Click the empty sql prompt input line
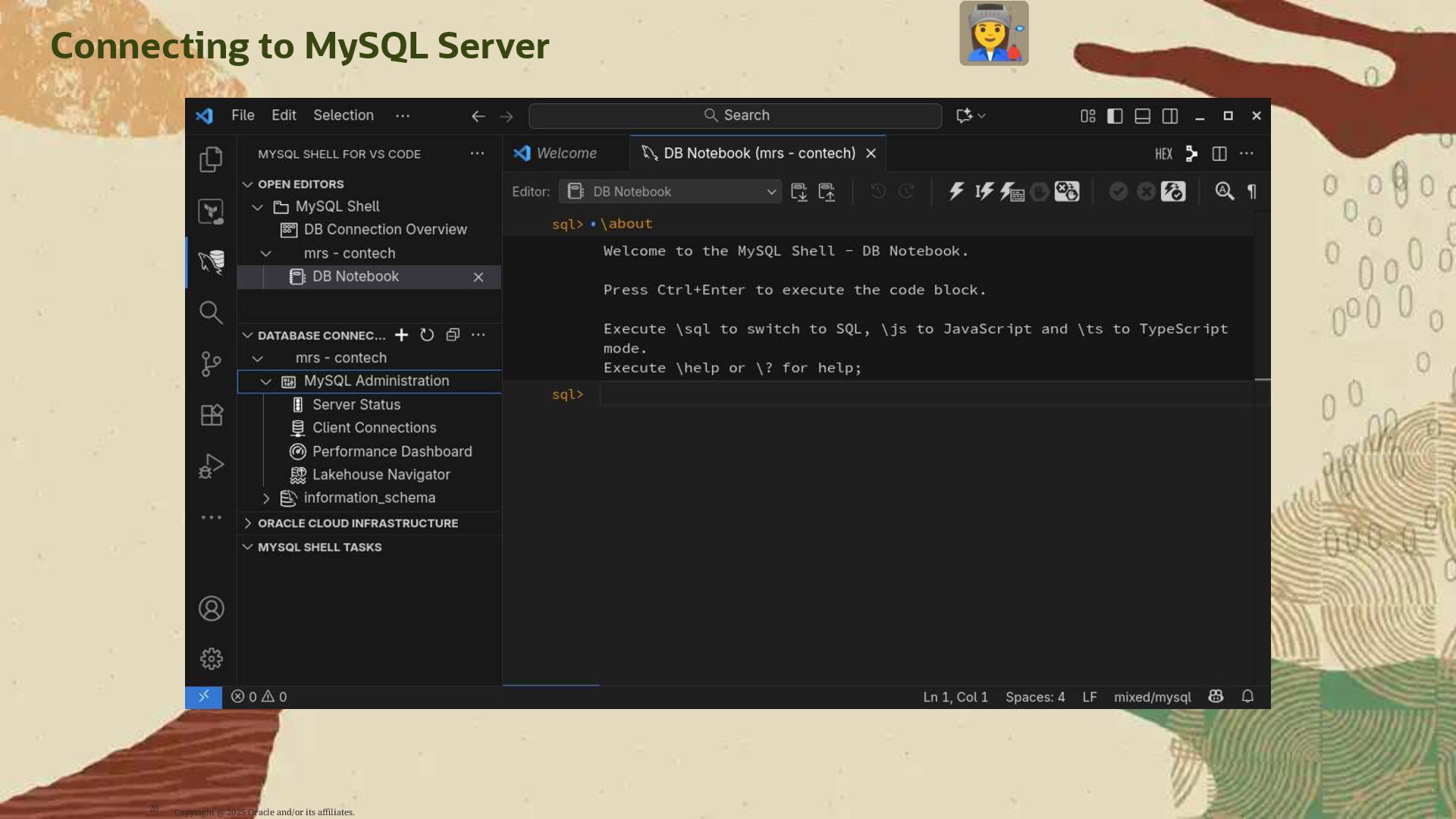Viewport: 1456px width, 819px height. click(910, 394)
